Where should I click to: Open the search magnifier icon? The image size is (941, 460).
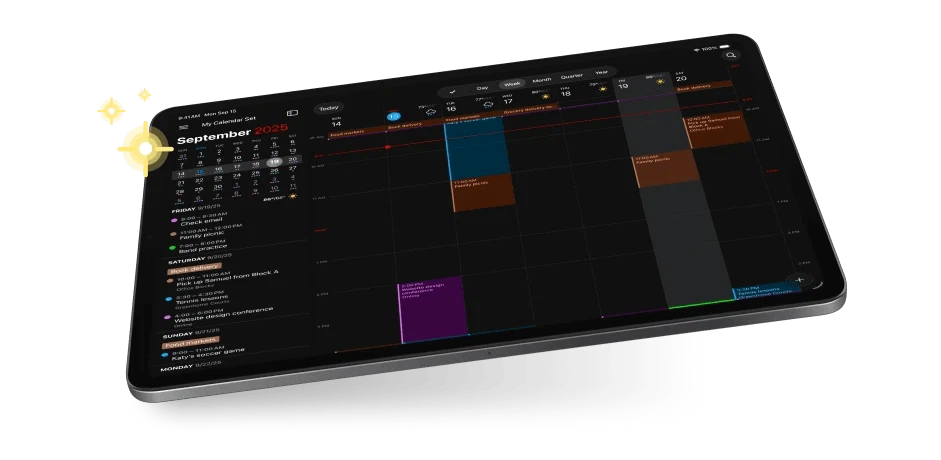pos(730,55)
